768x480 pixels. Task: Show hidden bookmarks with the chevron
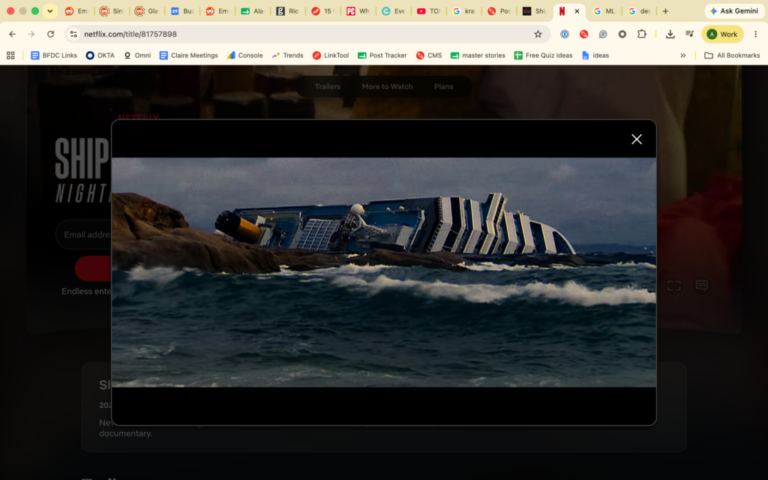(683, 55)
